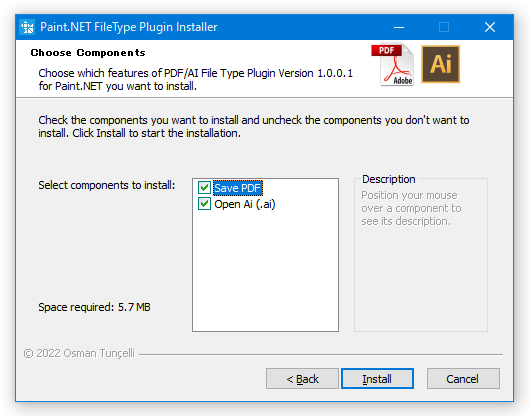The width and height of the screenshot is (530, 416).
Task: Select the Save PDF component label
Action: (x=238, y=188)
